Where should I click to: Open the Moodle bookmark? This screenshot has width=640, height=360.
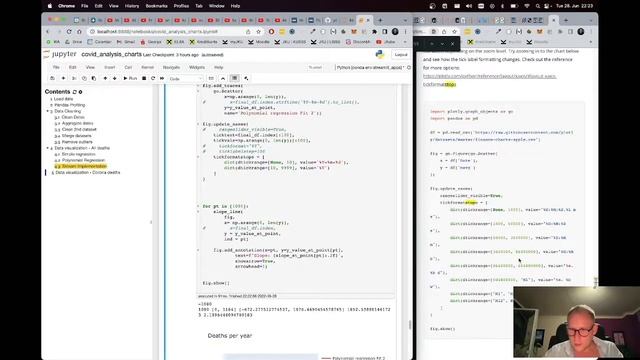coord(259,42)
